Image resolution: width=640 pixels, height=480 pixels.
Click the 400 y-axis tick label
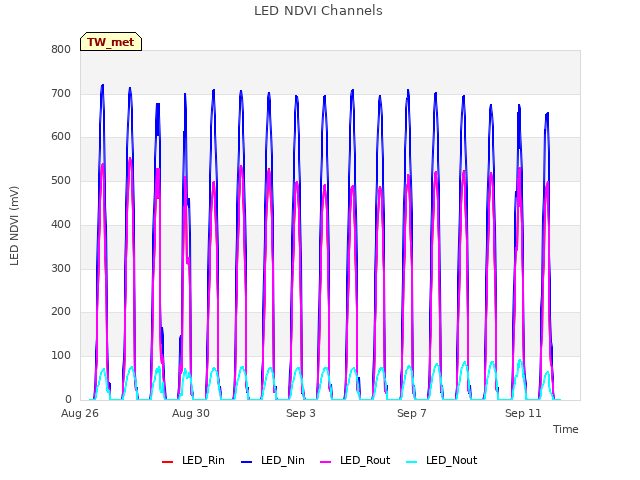(x=61, y=224)
